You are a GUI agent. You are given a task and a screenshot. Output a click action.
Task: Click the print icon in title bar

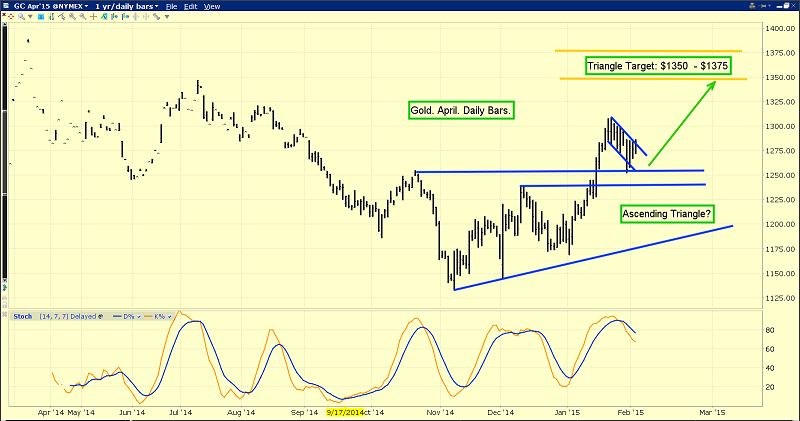click(752, 6)
